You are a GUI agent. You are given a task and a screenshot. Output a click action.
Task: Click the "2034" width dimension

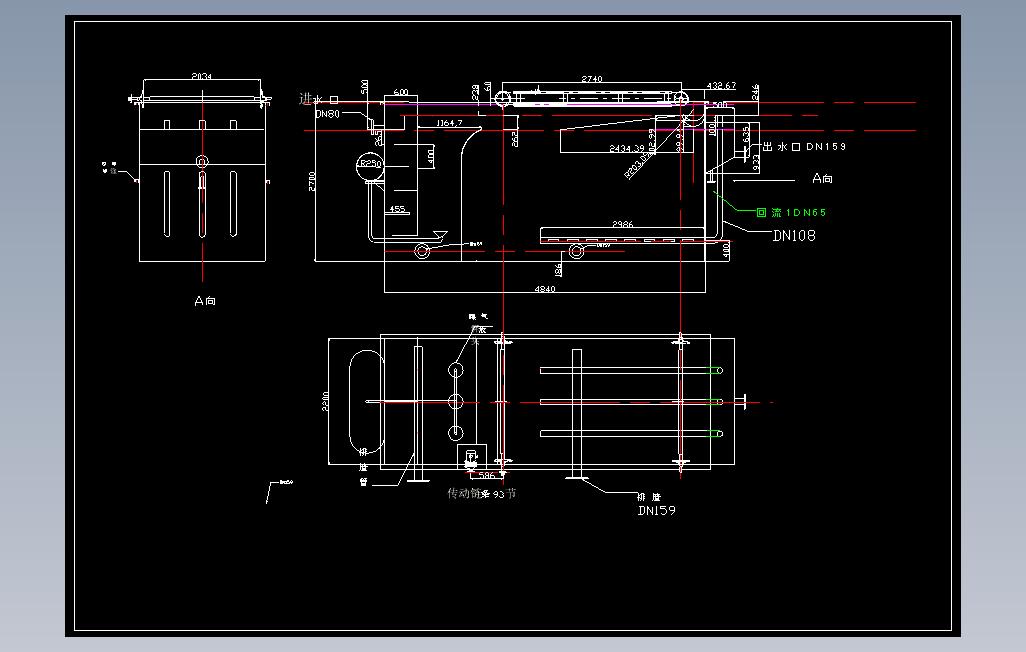click(202, 77)
